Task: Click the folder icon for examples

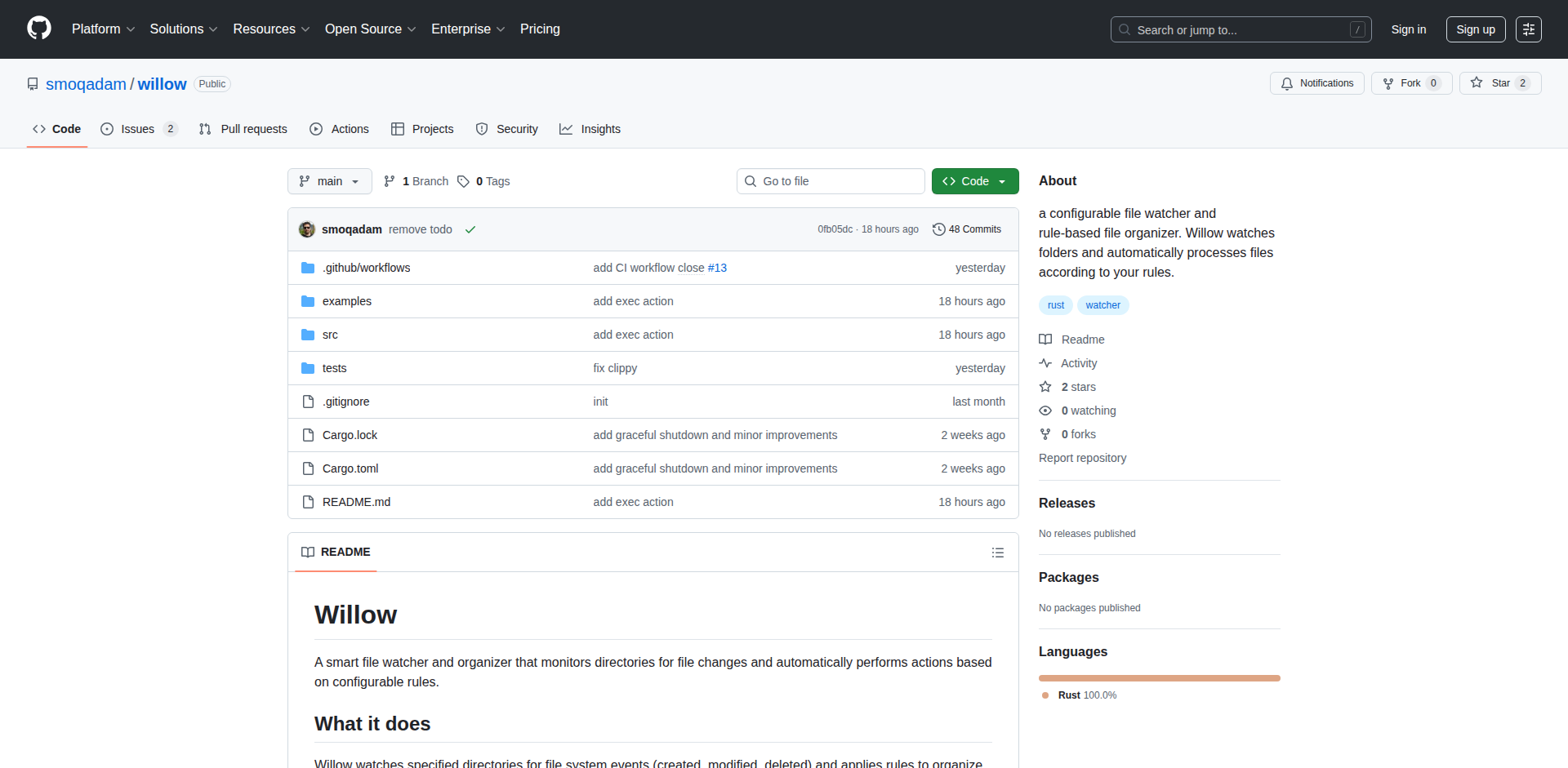Action: point(308,301)
